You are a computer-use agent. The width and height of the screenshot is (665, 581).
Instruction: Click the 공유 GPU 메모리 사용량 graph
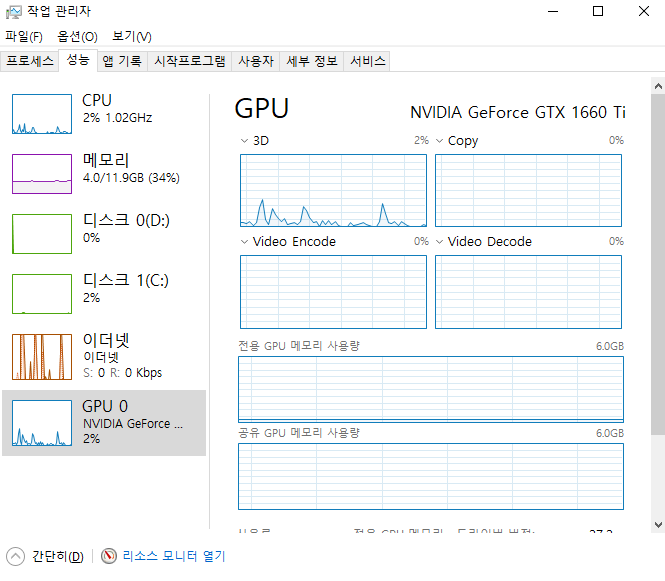tap(431, 476)
